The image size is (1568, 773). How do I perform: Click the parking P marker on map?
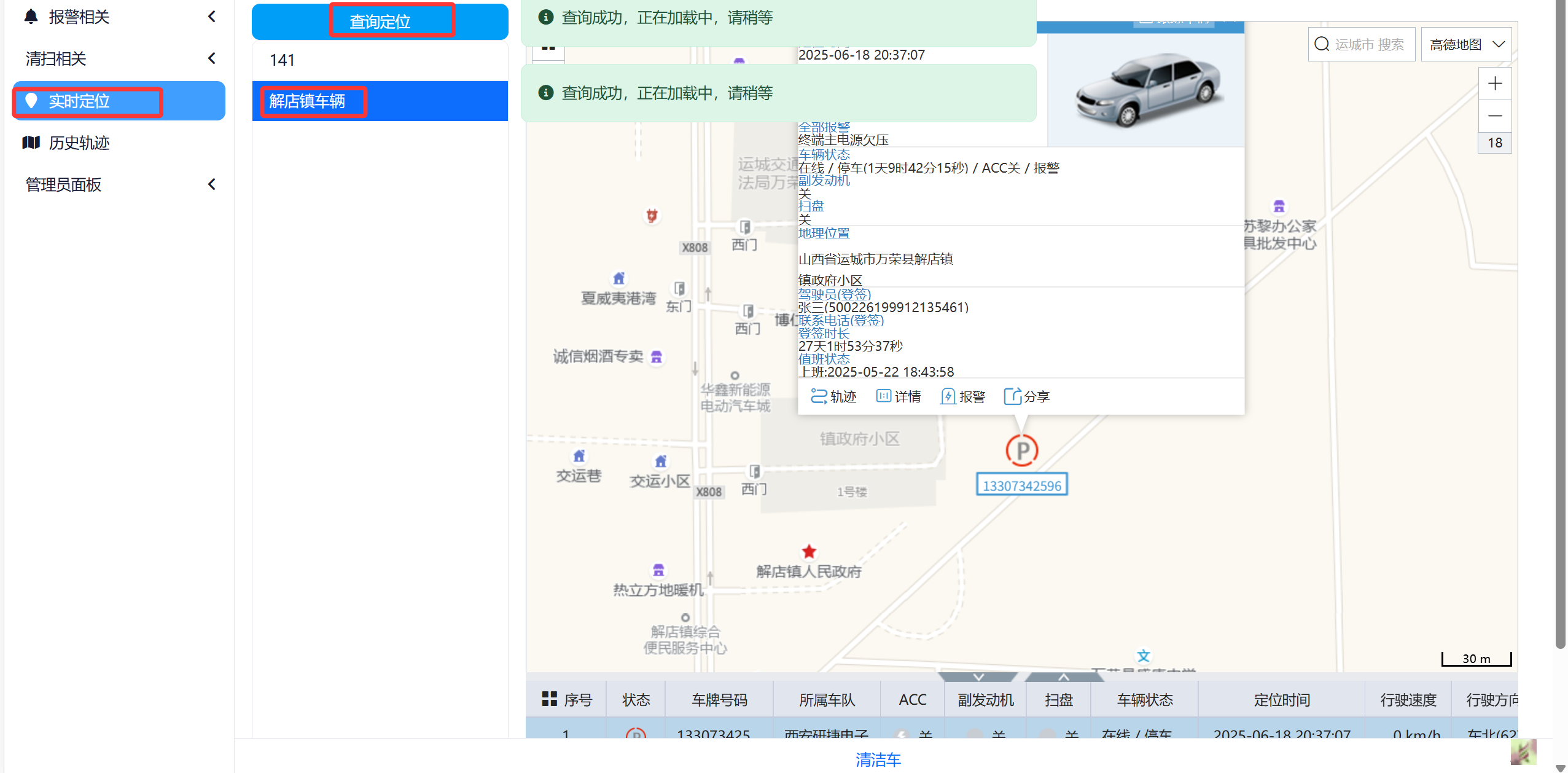tap(1021, 450)
